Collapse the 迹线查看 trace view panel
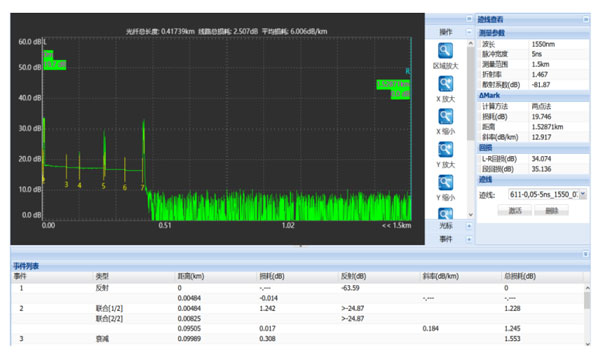 point(586,19)
